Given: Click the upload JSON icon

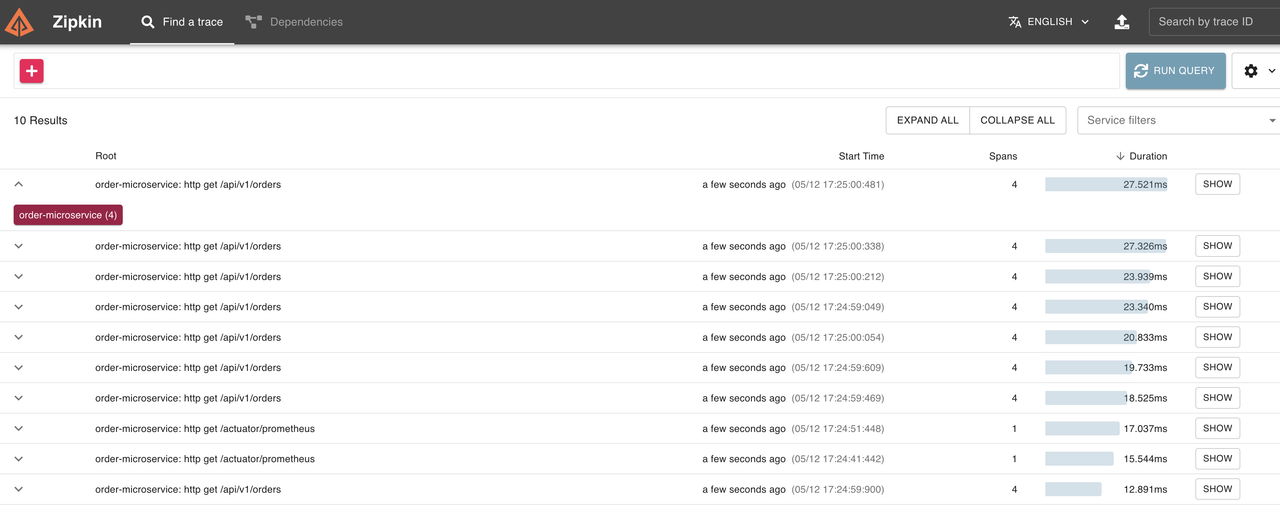Looking at the screenshot, I should point(1122,22).
